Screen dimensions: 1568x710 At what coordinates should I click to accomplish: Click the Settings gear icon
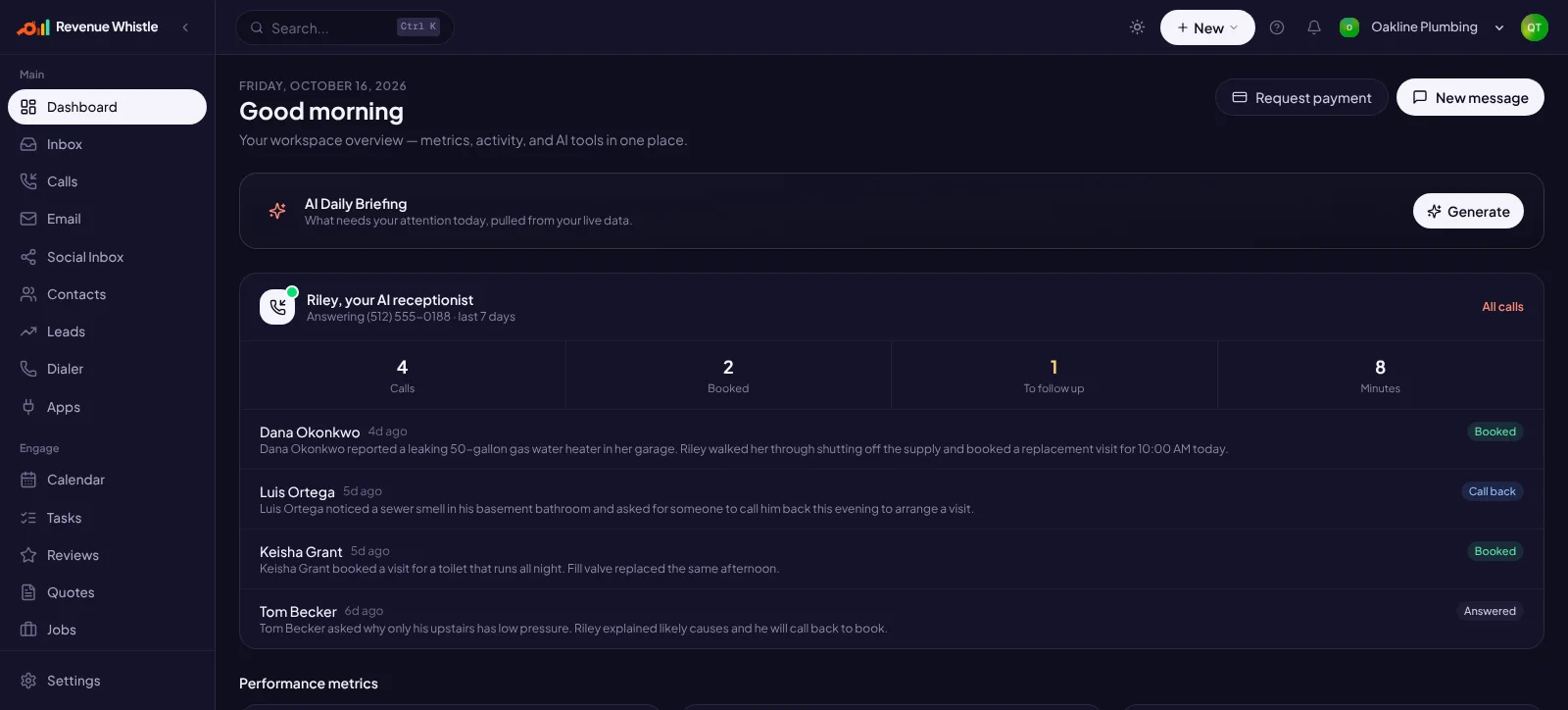28,681
